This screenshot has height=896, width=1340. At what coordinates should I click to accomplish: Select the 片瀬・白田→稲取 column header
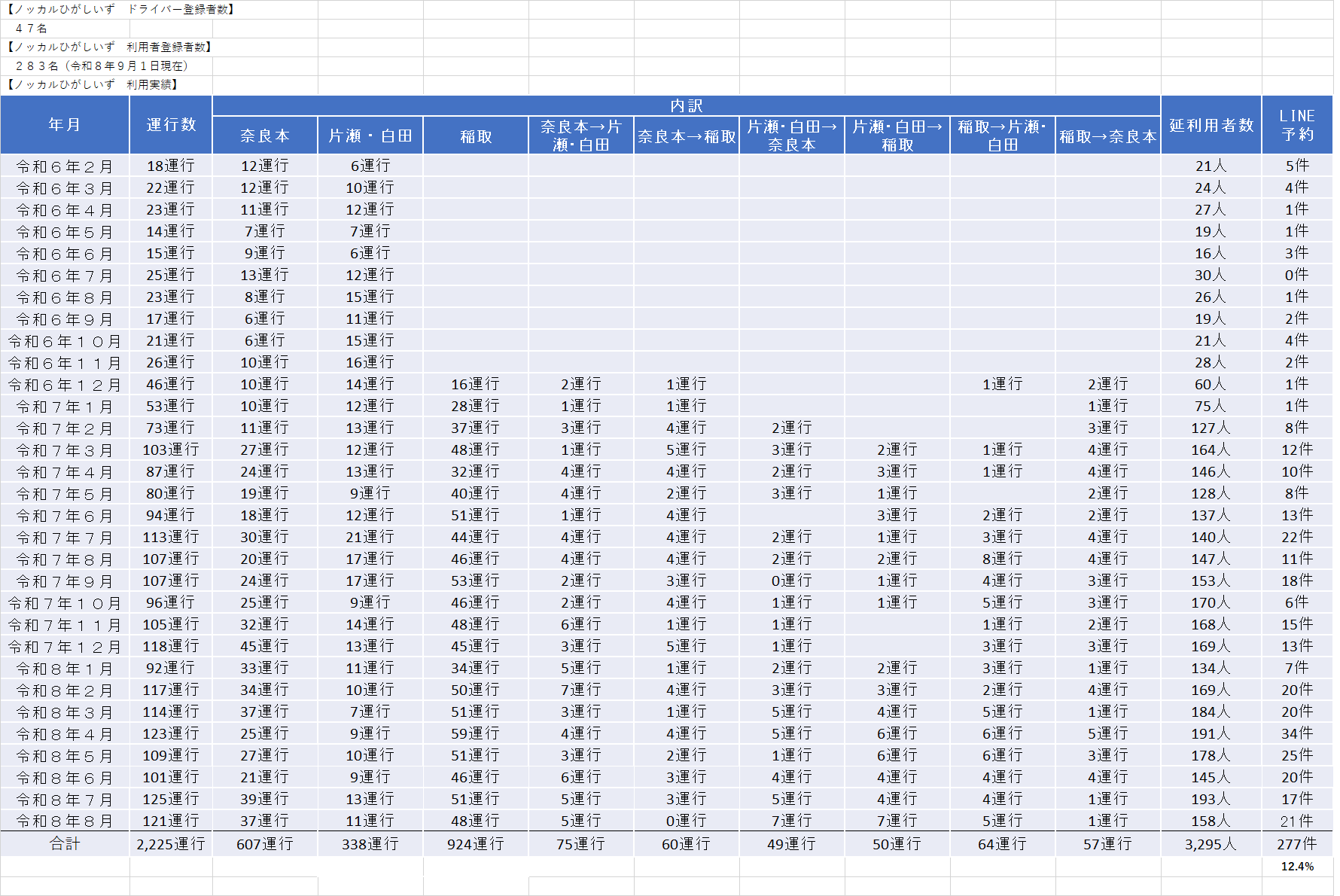897,136
